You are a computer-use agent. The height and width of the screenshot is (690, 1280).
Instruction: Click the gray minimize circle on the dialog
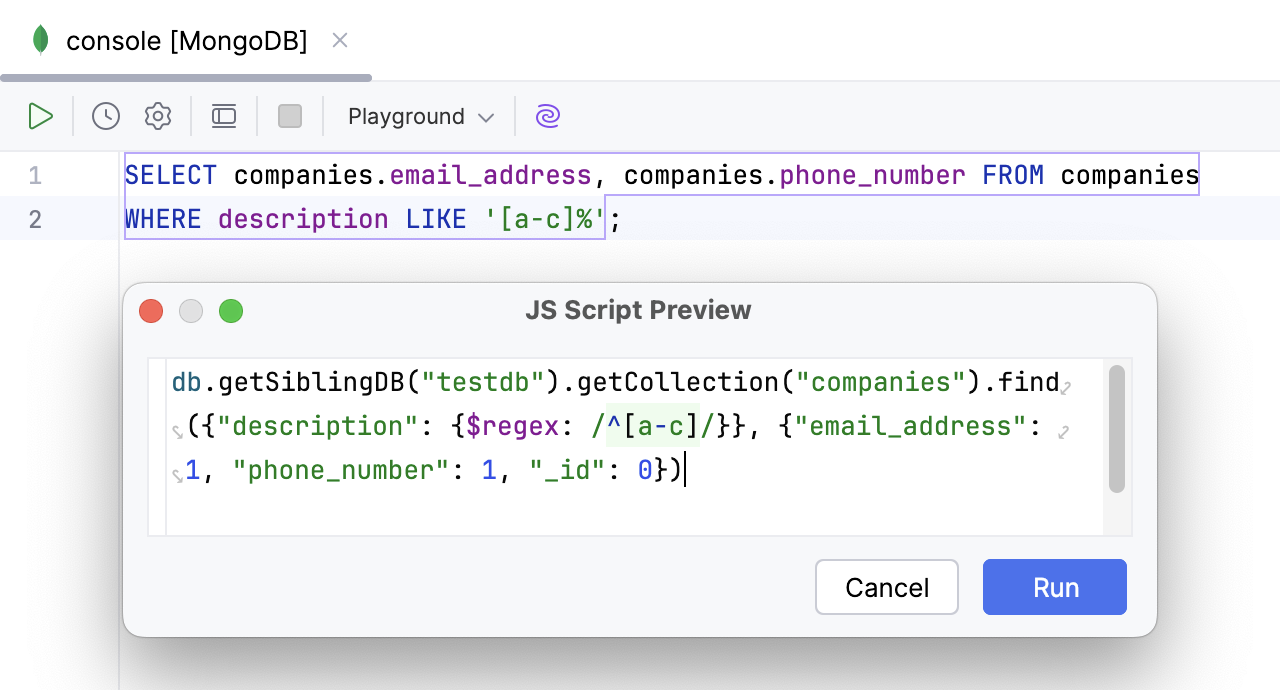coord(191,310)
